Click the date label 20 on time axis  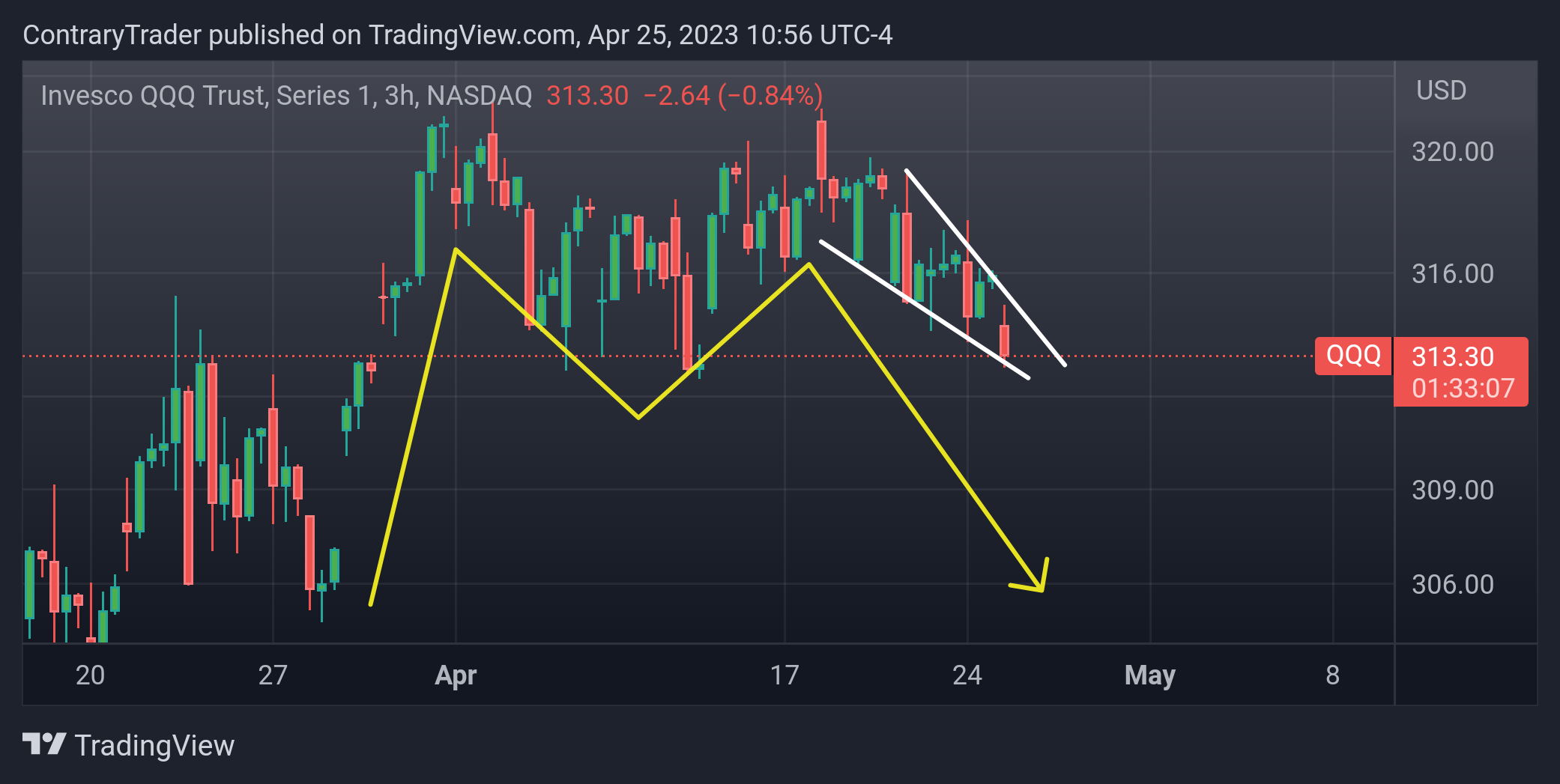pyautogui.click(x=90, y=675)
